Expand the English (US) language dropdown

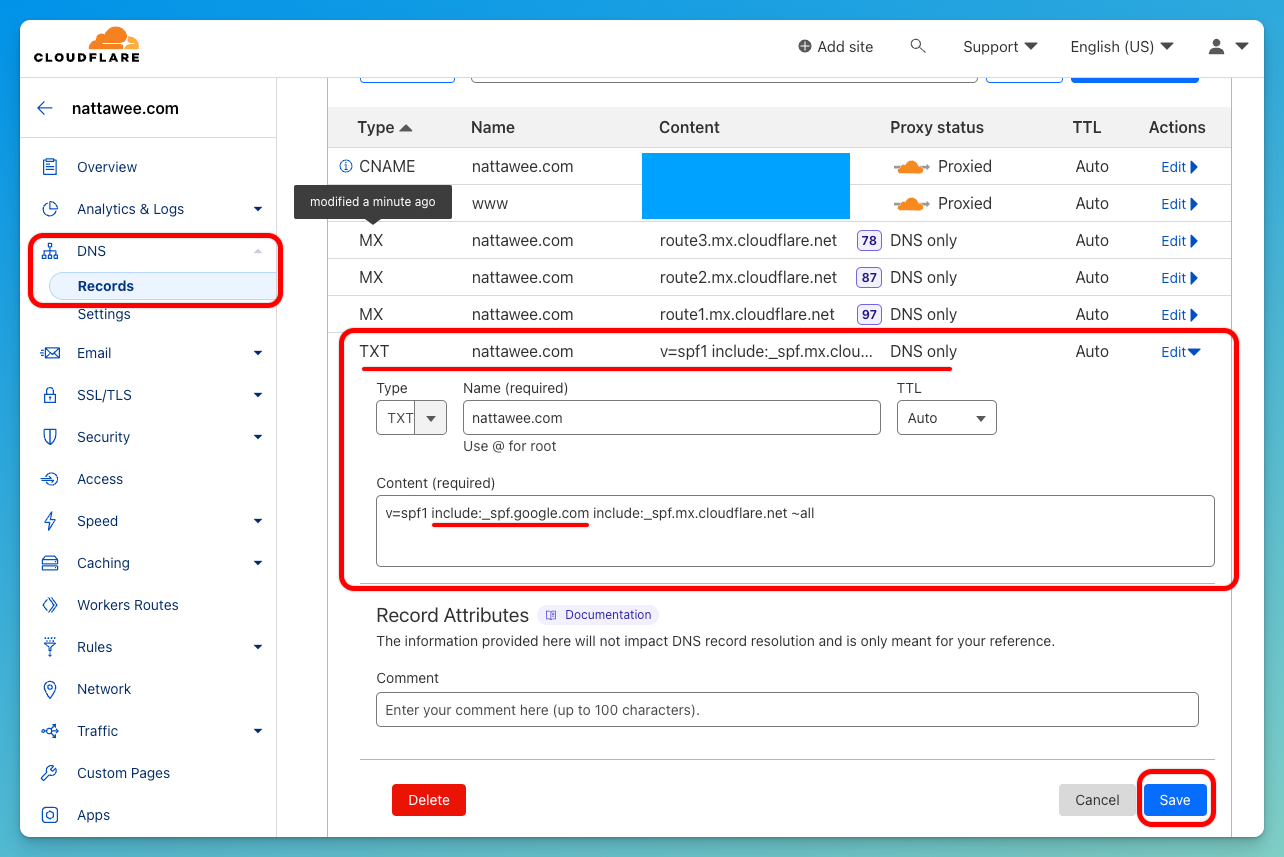[1122, 46]
